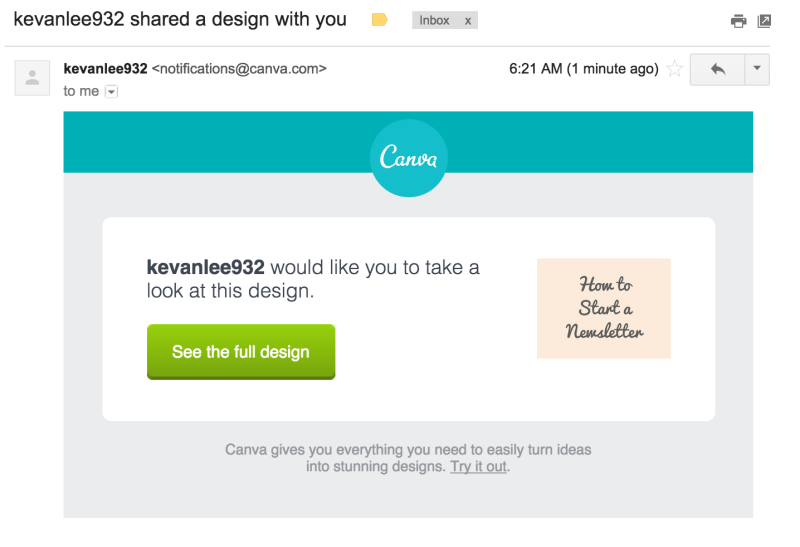The height and width of the screenshot is (547, 800).
Task: Open the more actions dropdown beside reply
Action: pos(757,69)
